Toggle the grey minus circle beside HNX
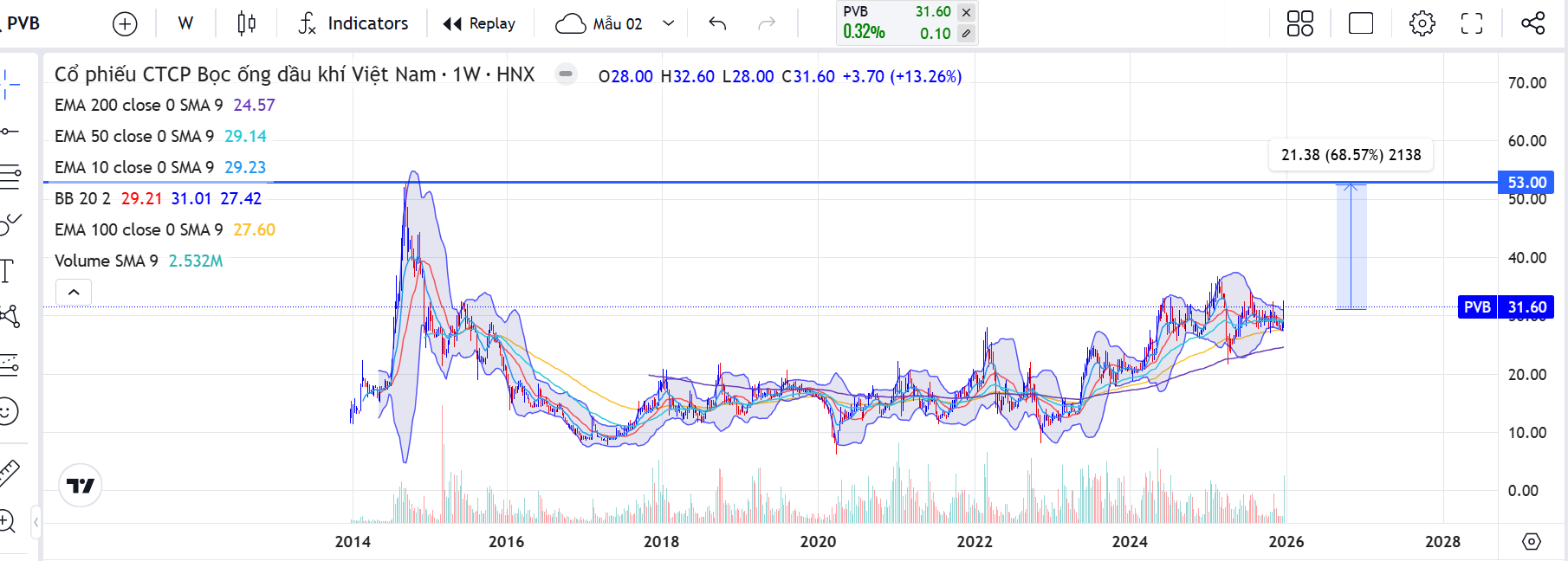The width and height of the screenshot is (1568, 561). coord(566,74)
